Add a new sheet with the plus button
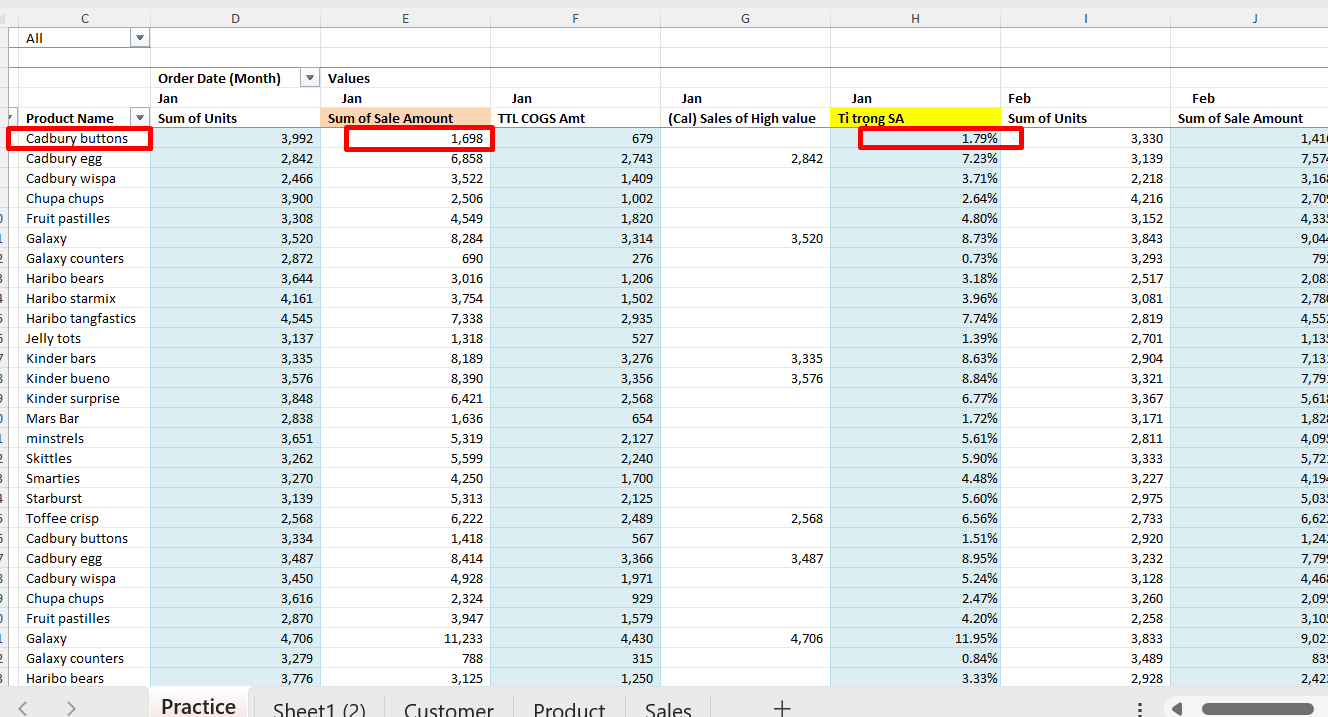Screen dimensions: 1328x717 point(782,708)
